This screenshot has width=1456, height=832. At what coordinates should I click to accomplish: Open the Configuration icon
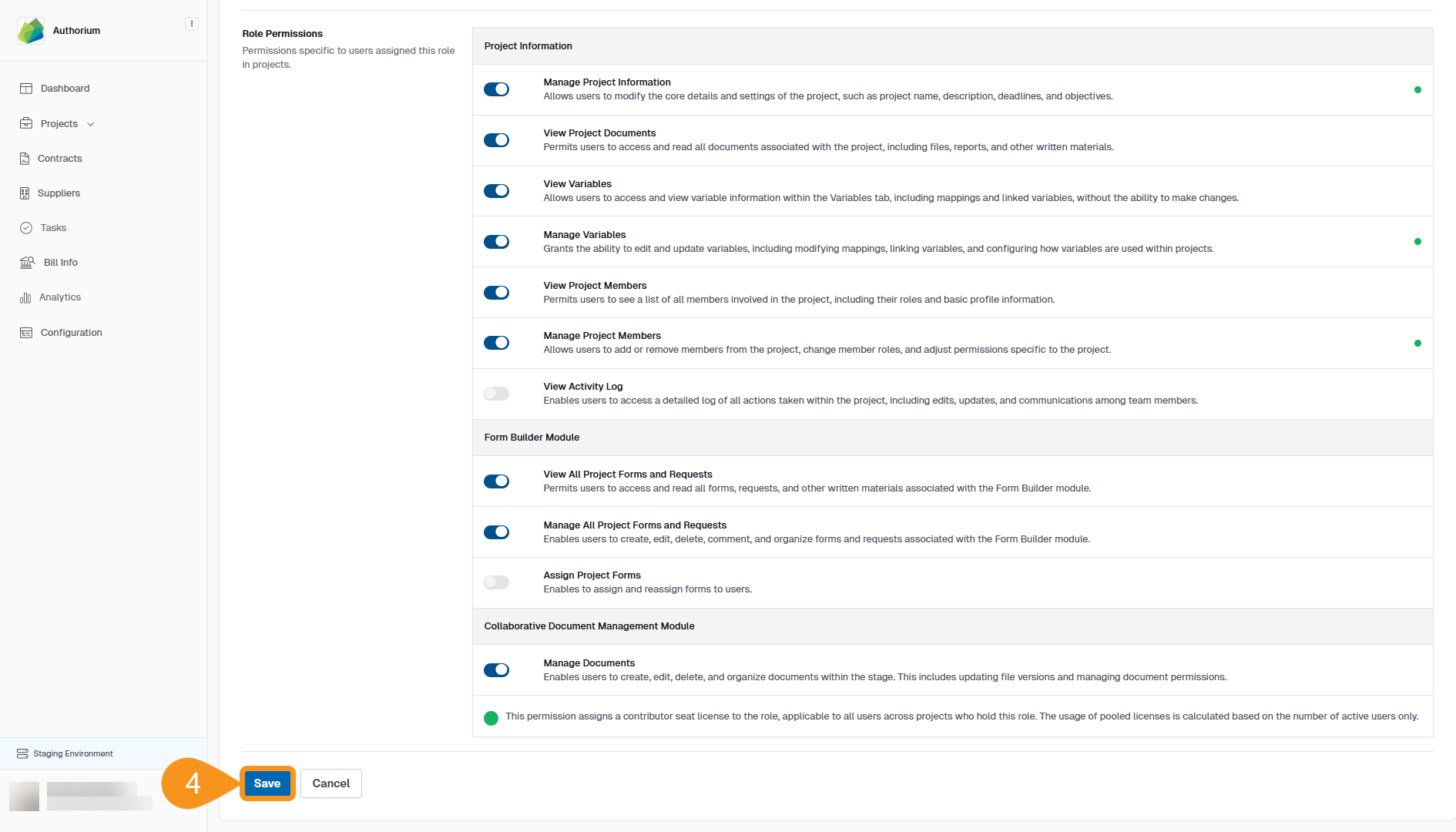pyautogui.click(x=26, y=332)
